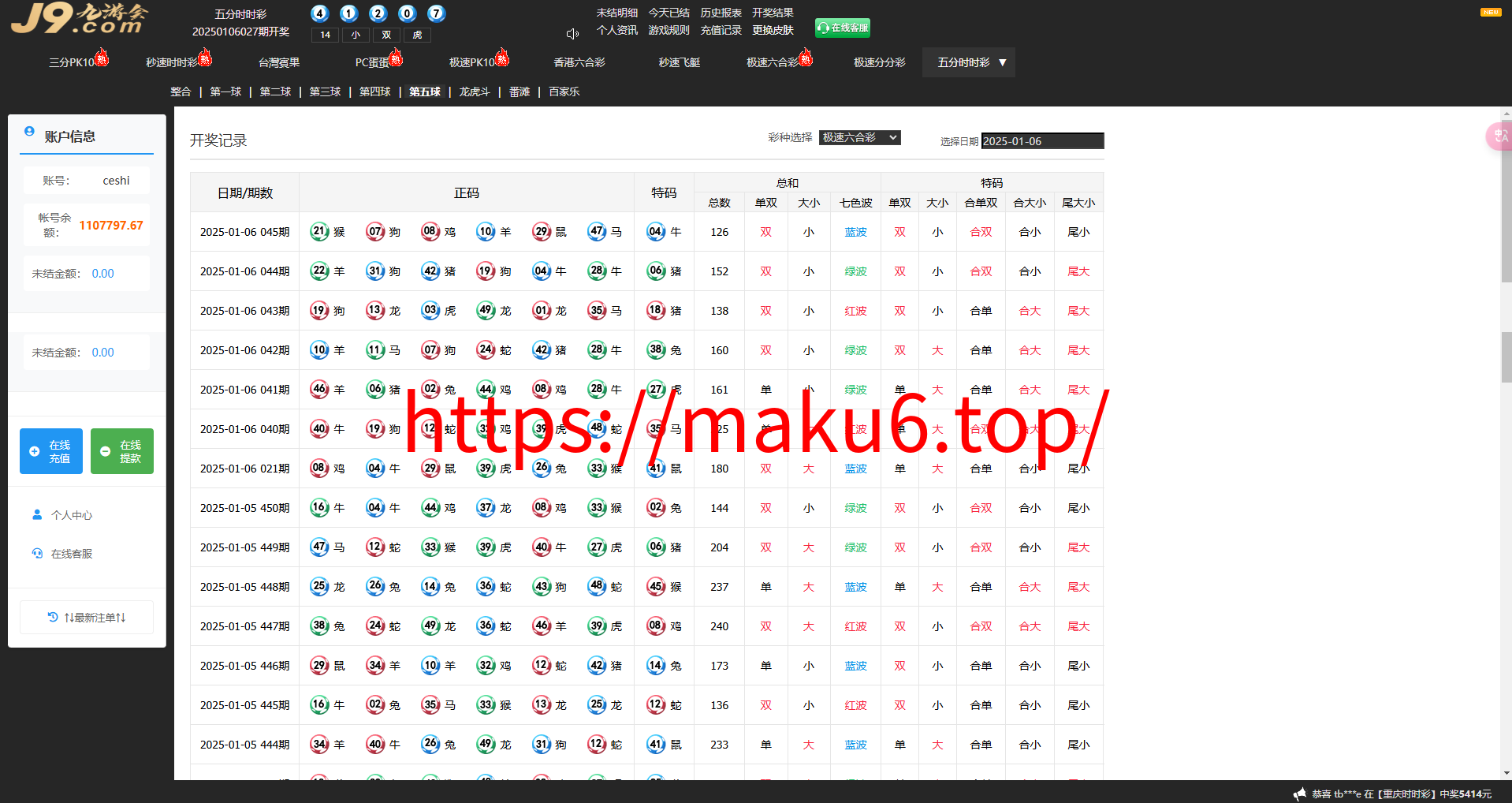The image size is (1512, 803).
Task: Select 极速六合彩 game tab
Action: click(773, 62)
